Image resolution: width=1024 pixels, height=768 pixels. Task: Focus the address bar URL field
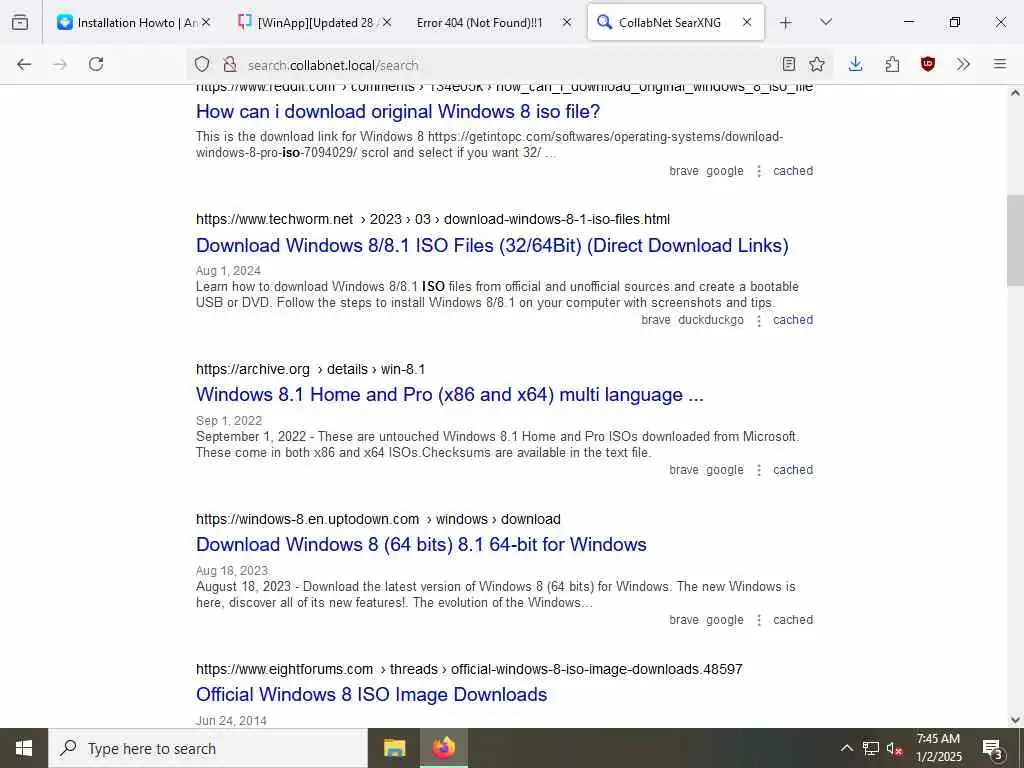click(509, 65)
